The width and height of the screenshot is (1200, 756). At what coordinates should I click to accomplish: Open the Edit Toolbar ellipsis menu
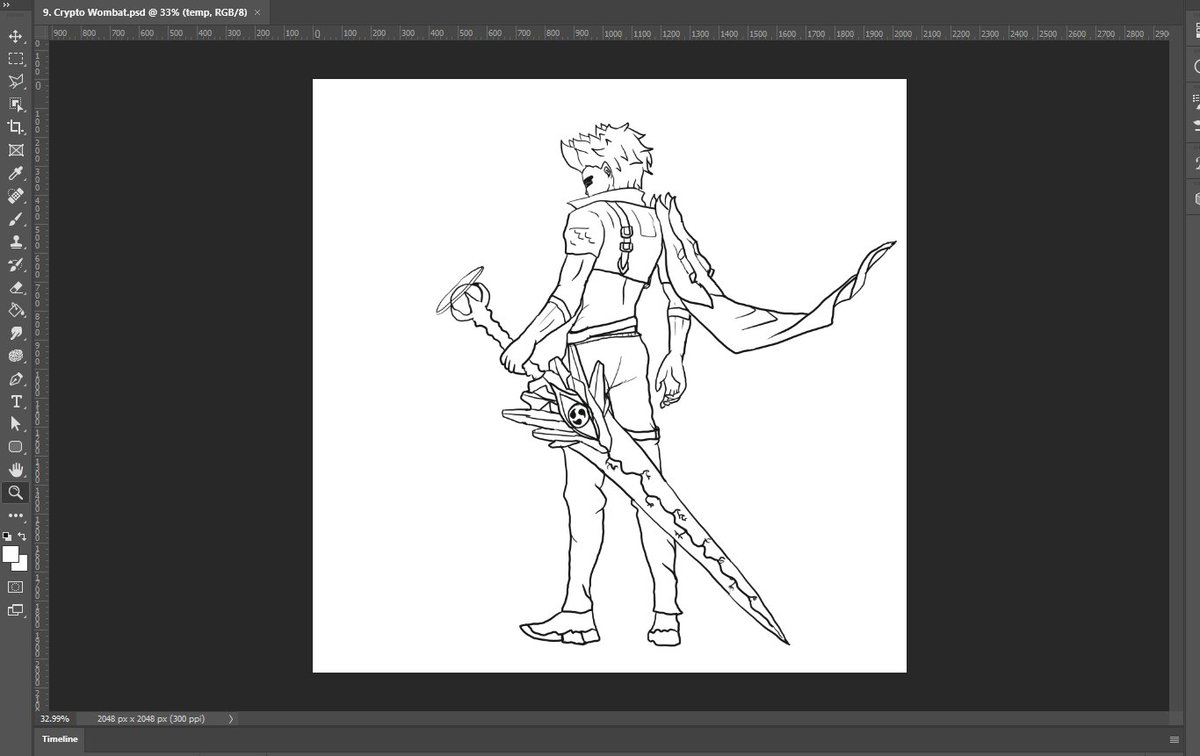click(14, 516)
